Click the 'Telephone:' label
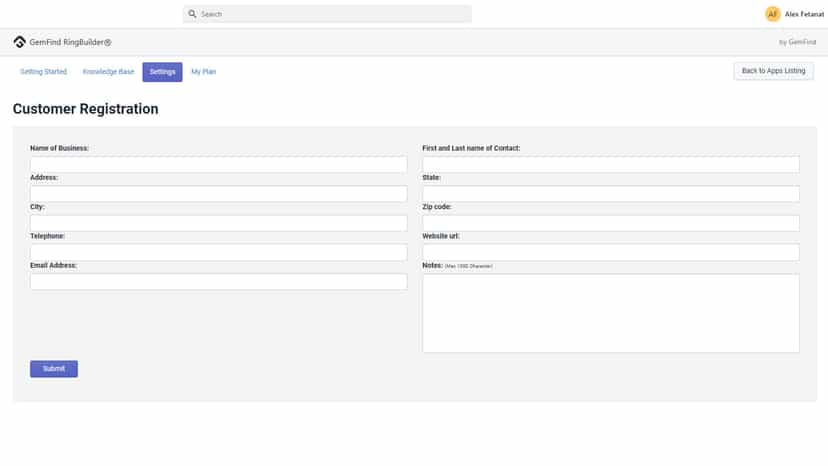This screenshot has width=828, height=466. 48,236
